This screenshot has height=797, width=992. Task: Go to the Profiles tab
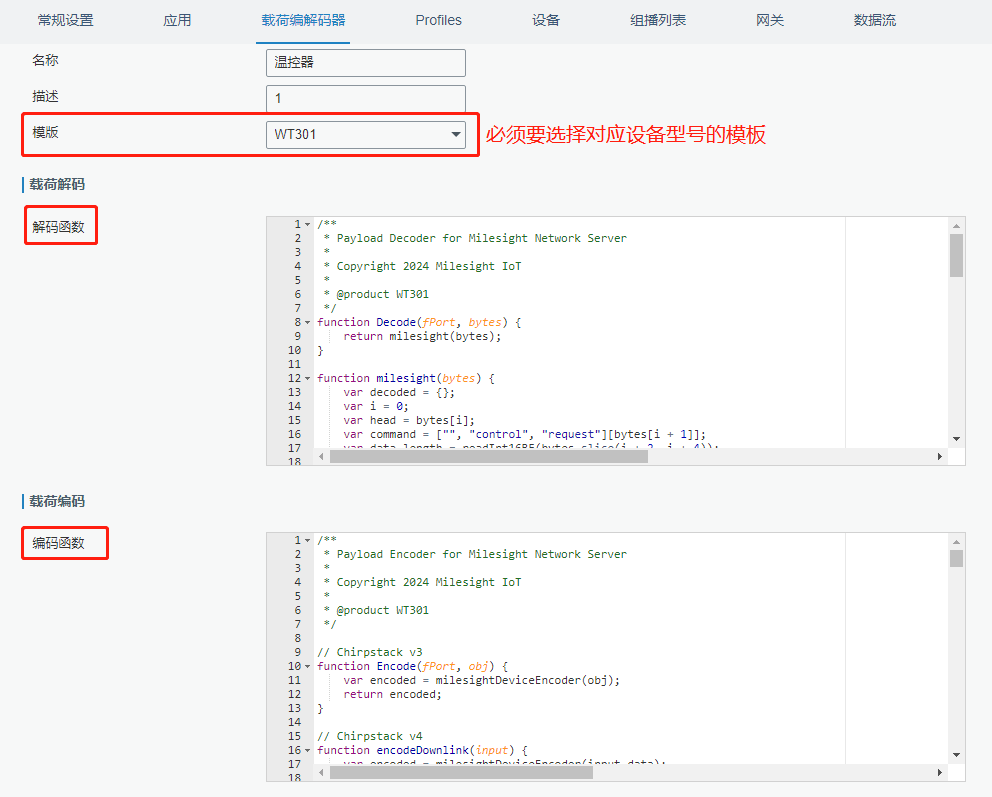[438, 20]
